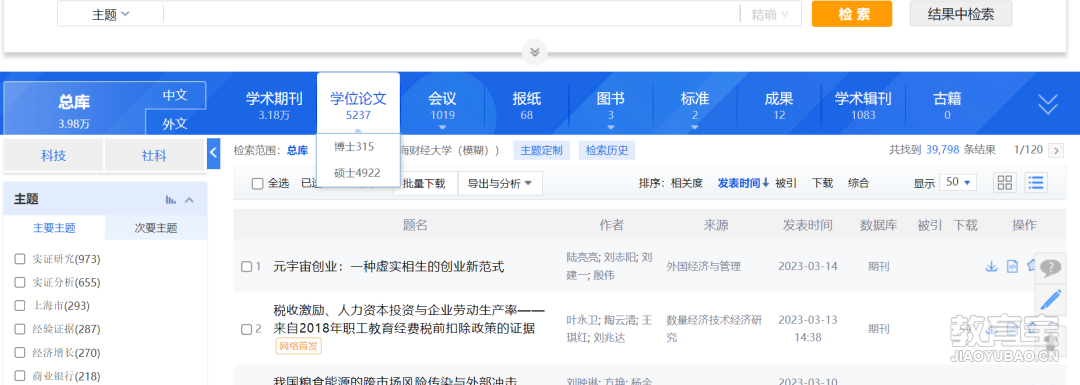Switch to grid thumbnail view icon
This screenshot has height=385, width=1080.
click(1005, 183)
